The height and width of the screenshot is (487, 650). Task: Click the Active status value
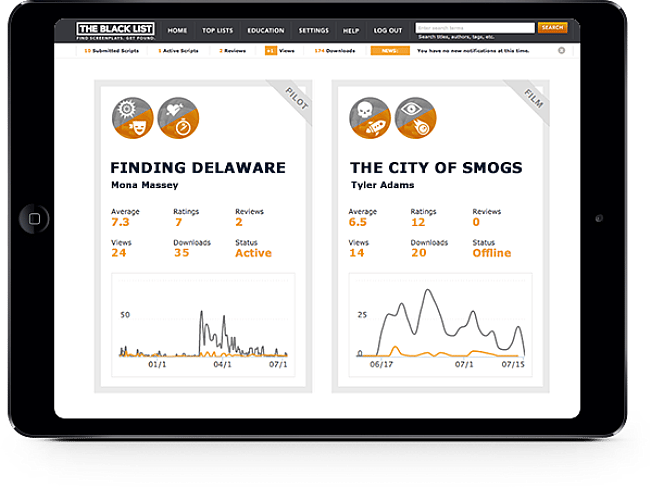tap(253, 253)
